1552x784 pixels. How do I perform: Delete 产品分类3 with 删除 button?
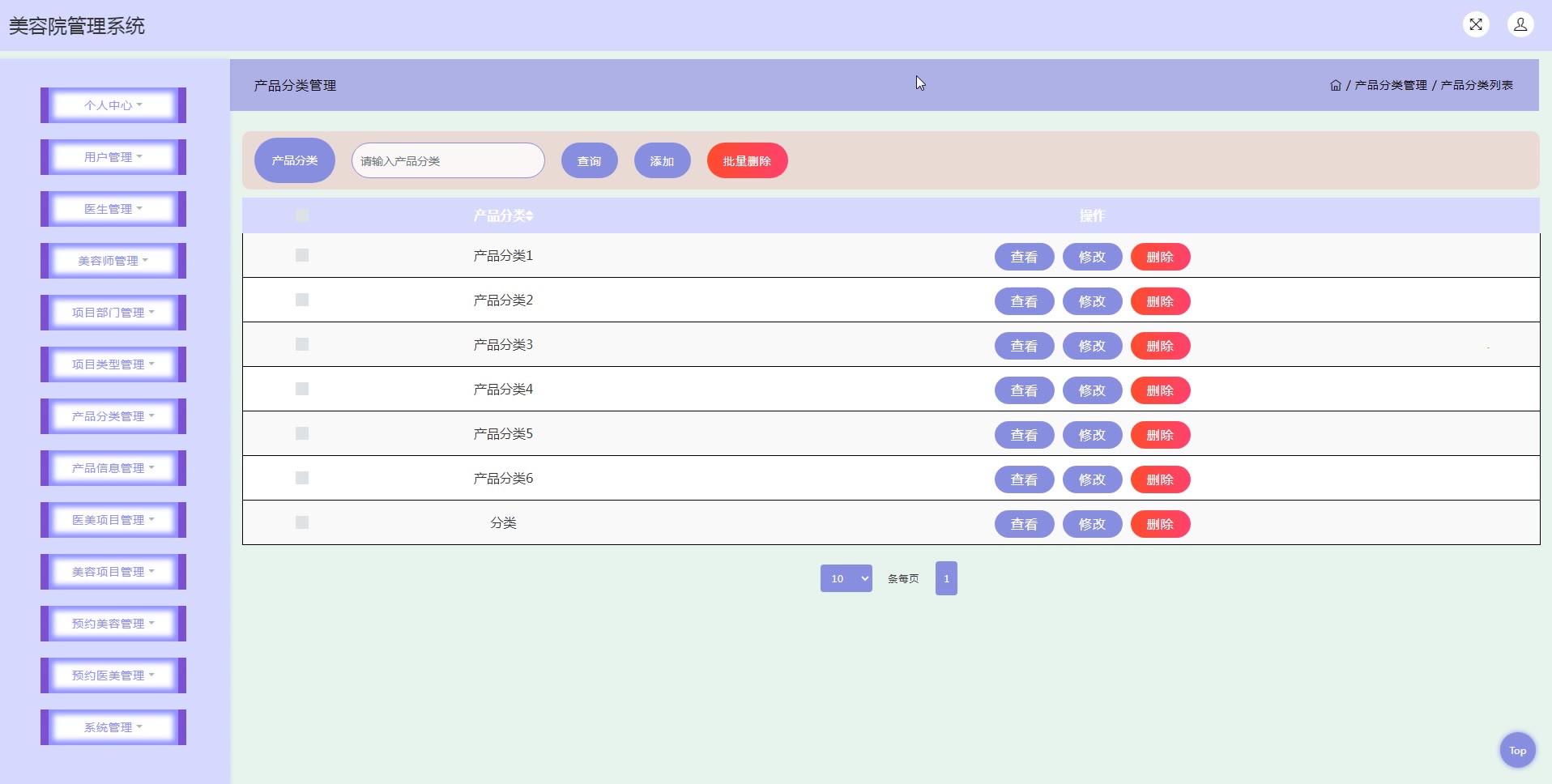1161,346
